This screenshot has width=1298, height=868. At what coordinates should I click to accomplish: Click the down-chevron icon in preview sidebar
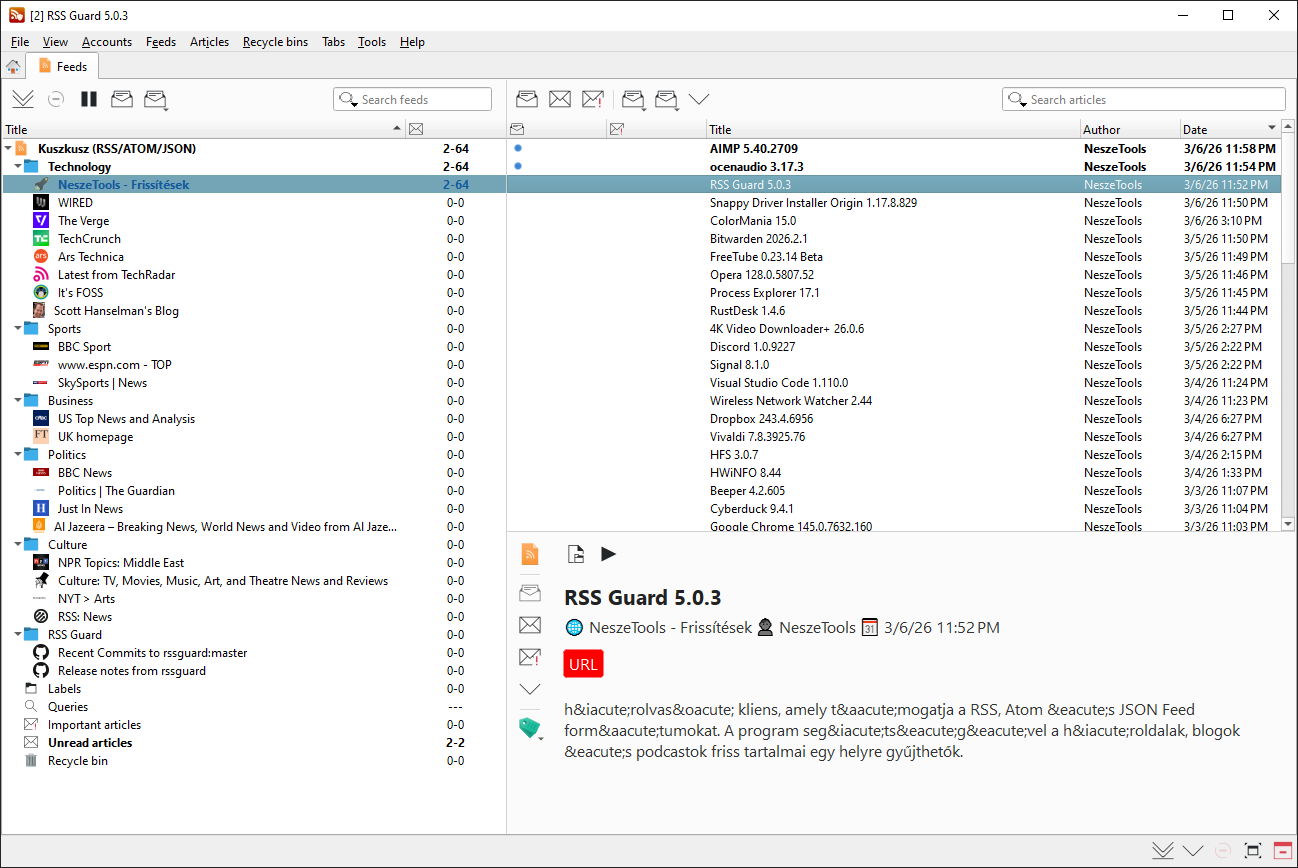pos(530,689)
